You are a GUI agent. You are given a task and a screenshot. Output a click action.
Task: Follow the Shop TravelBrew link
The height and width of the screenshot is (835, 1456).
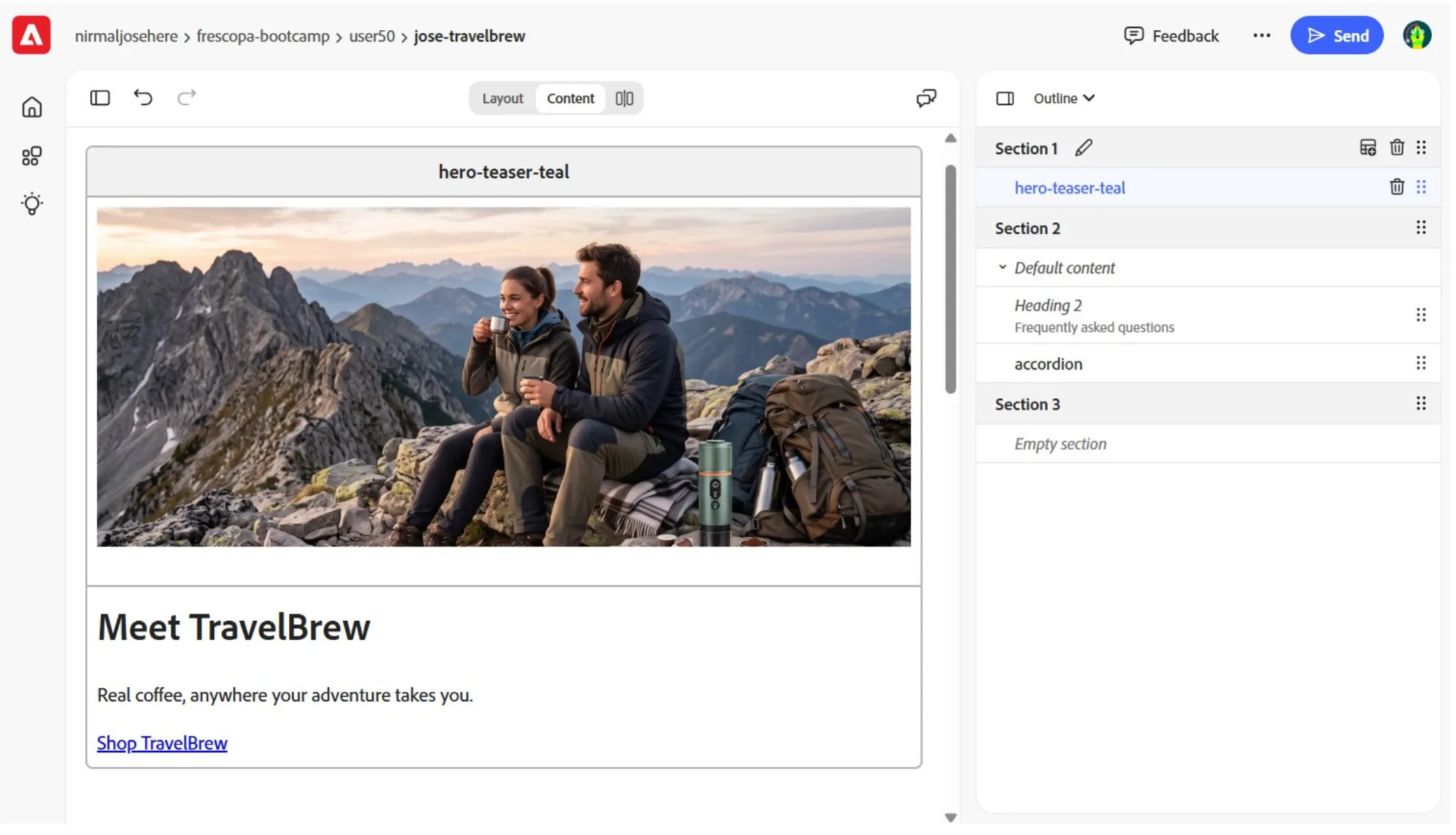coord(163,744)
